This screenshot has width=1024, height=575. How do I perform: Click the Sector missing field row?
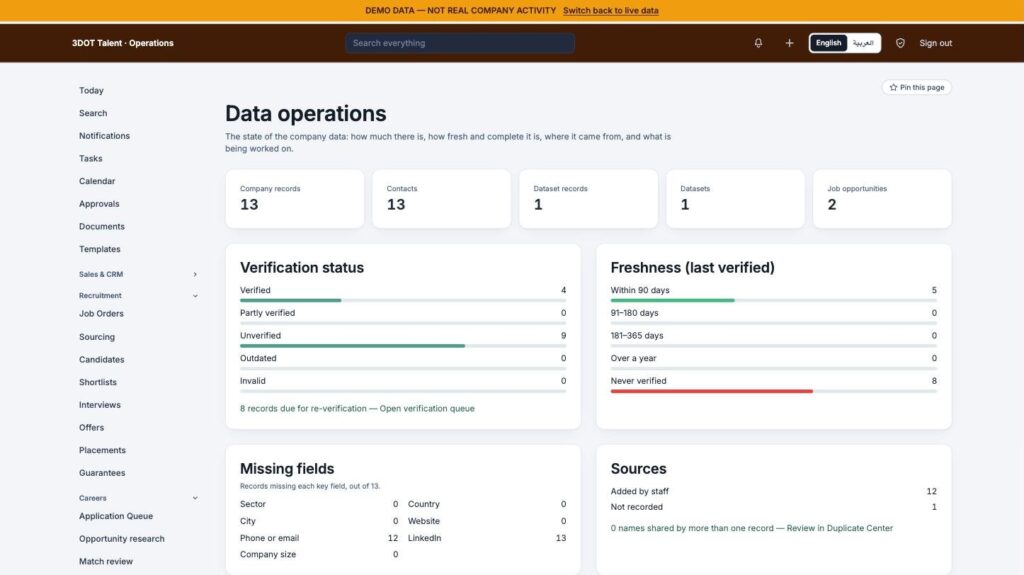point(319,504)
